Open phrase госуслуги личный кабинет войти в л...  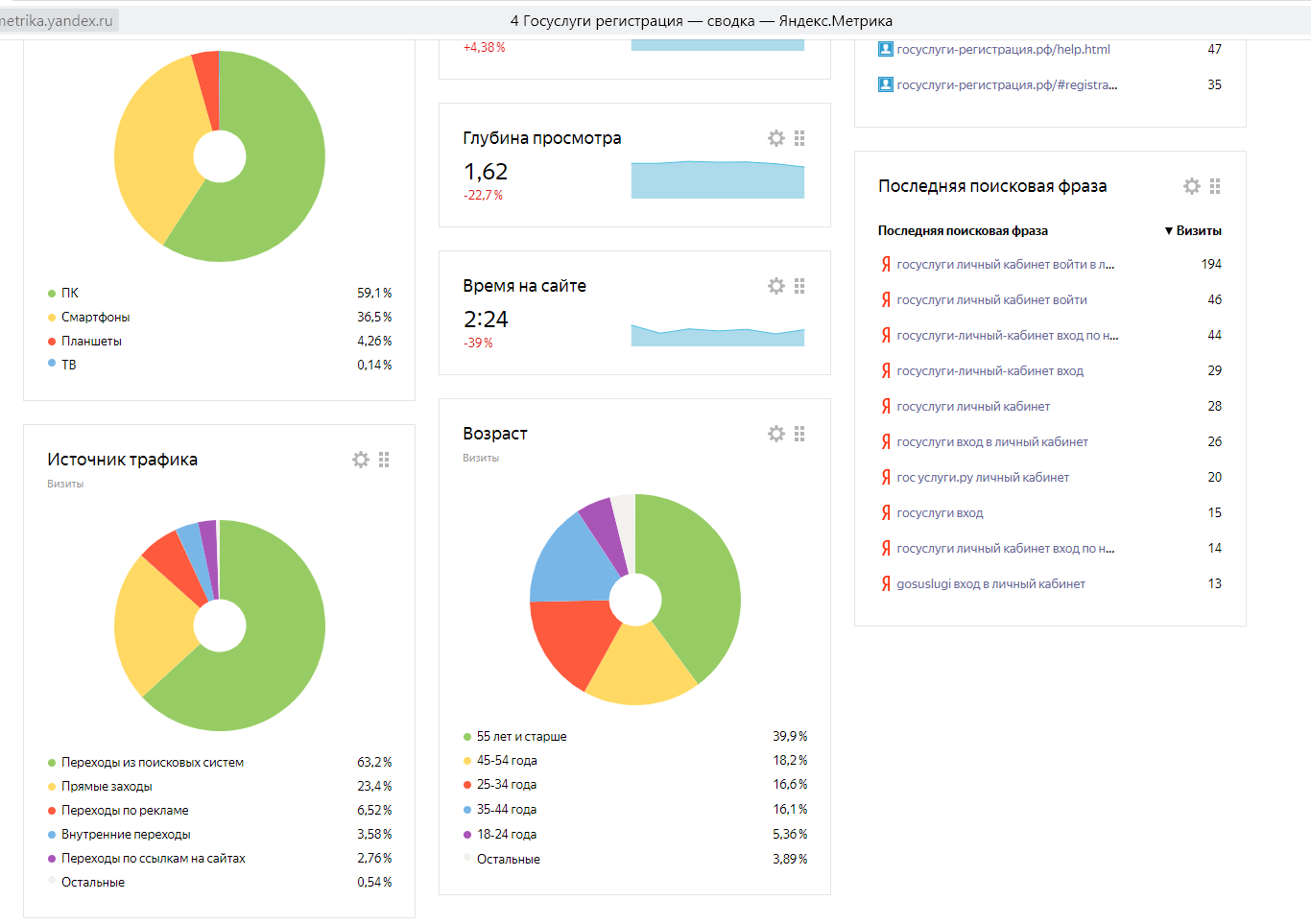click(1005, 264)
